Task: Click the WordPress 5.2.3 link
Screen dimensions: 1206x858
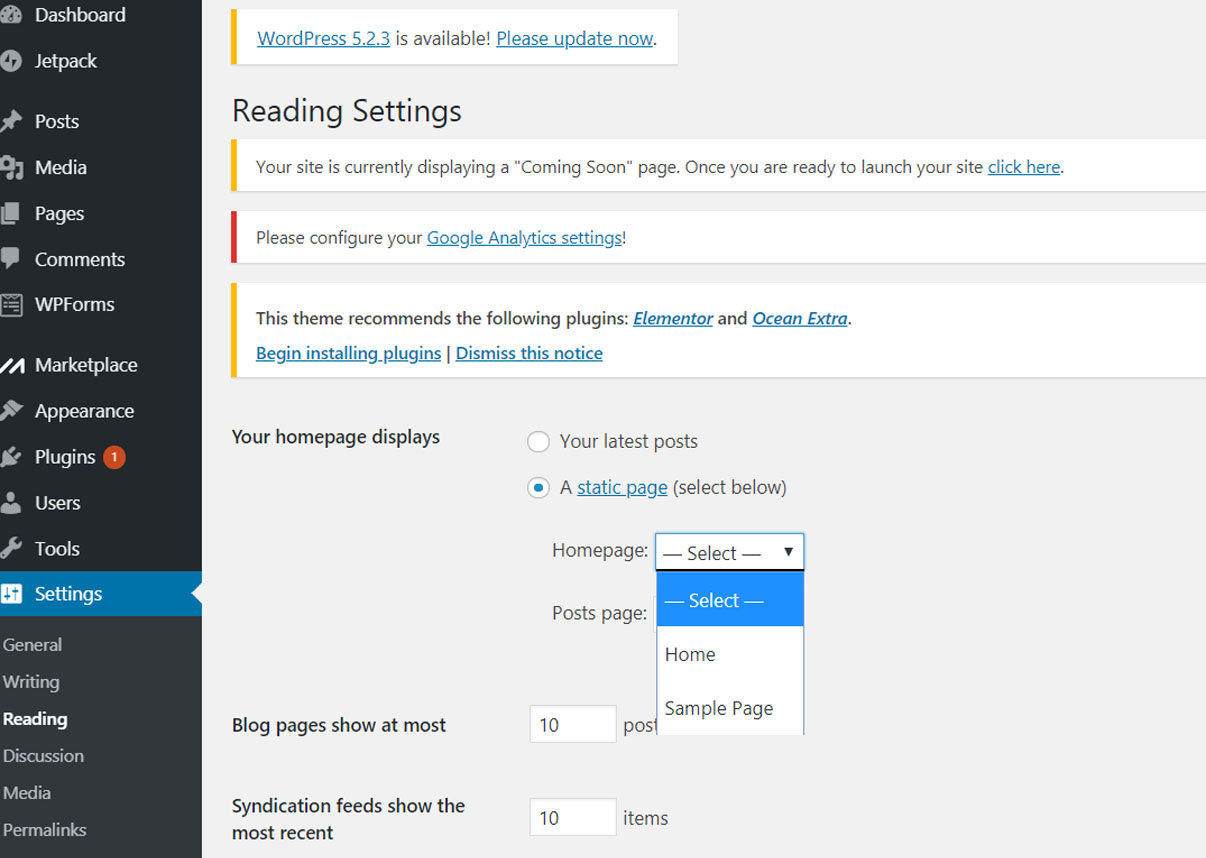Action: (x=324, y=39)
